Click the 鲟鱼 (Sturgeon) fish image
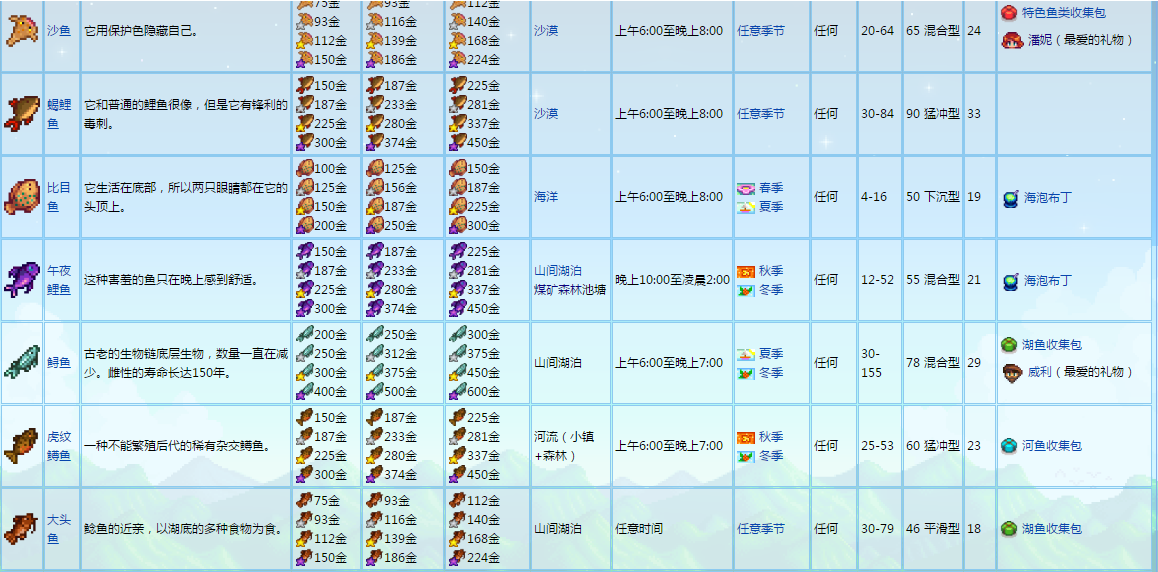The height and width of the screenshot is (572, 1158). [23, 362]
